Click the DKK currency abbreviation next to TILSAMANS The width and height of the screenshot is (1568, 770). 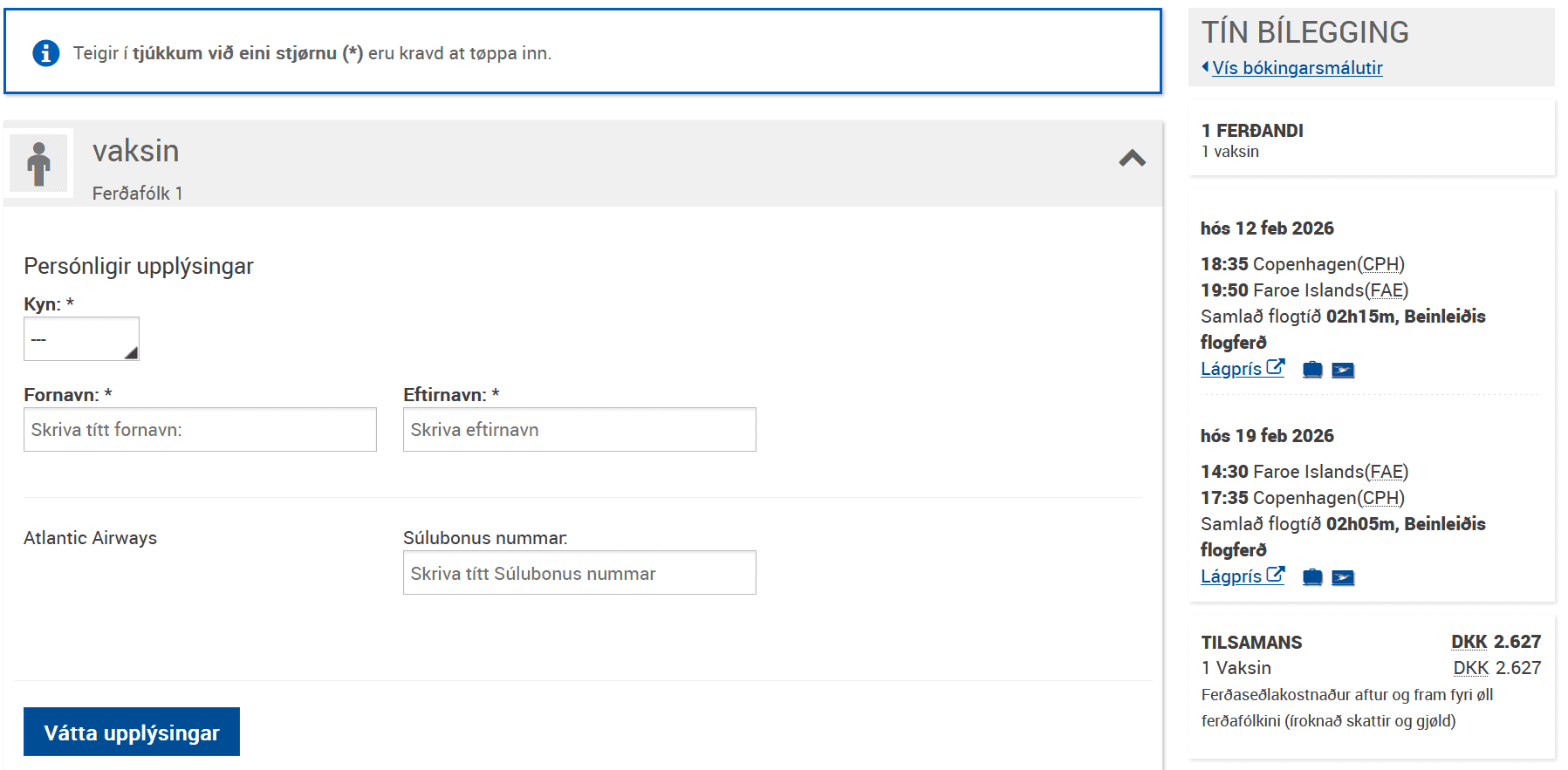pos(1469,642)
